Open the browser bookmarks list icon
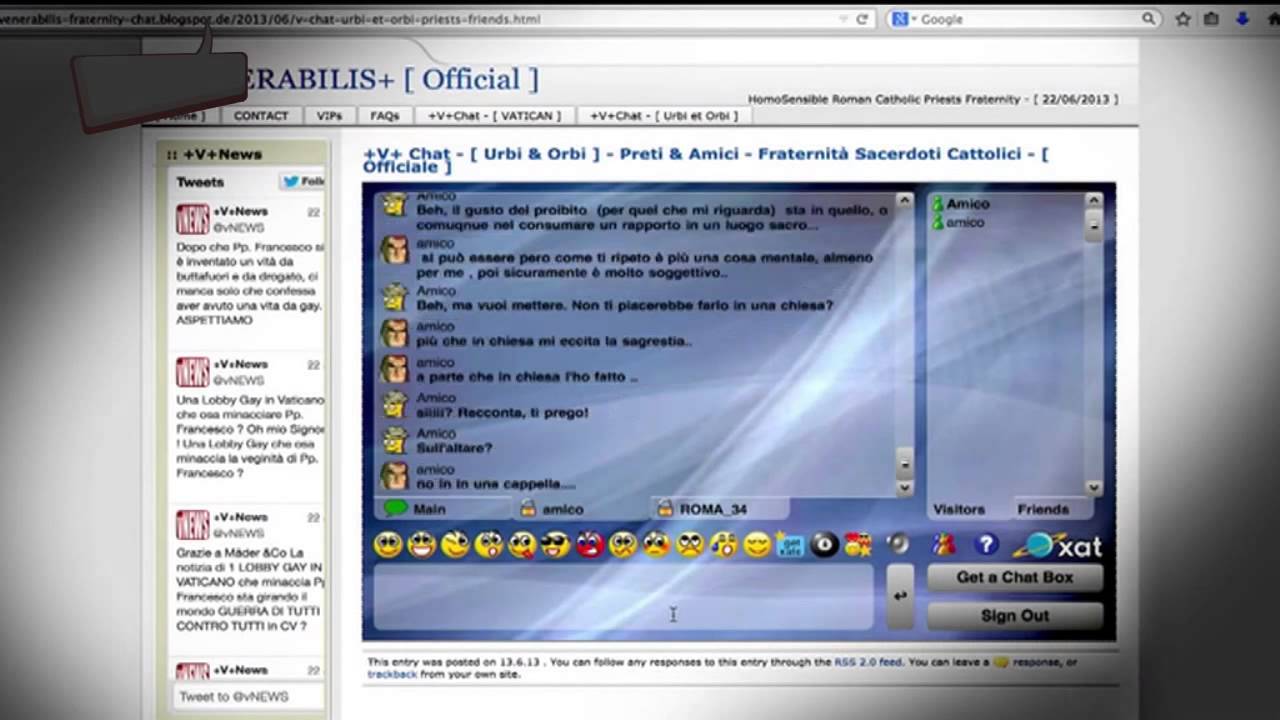The image size is (1280, 720). click(1211, 19)
